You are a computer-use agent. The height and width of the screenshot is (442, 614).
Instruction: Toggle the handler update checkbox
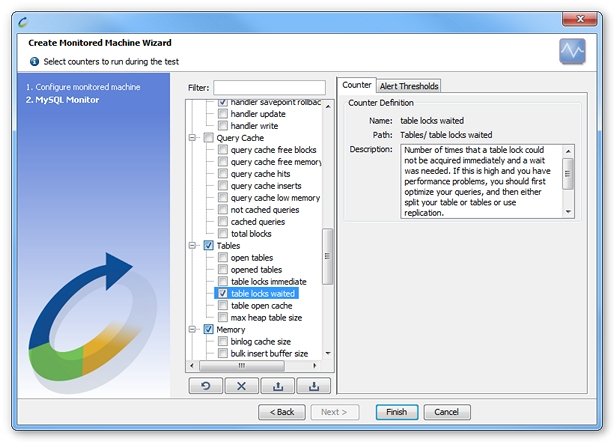tap(223, 114)
